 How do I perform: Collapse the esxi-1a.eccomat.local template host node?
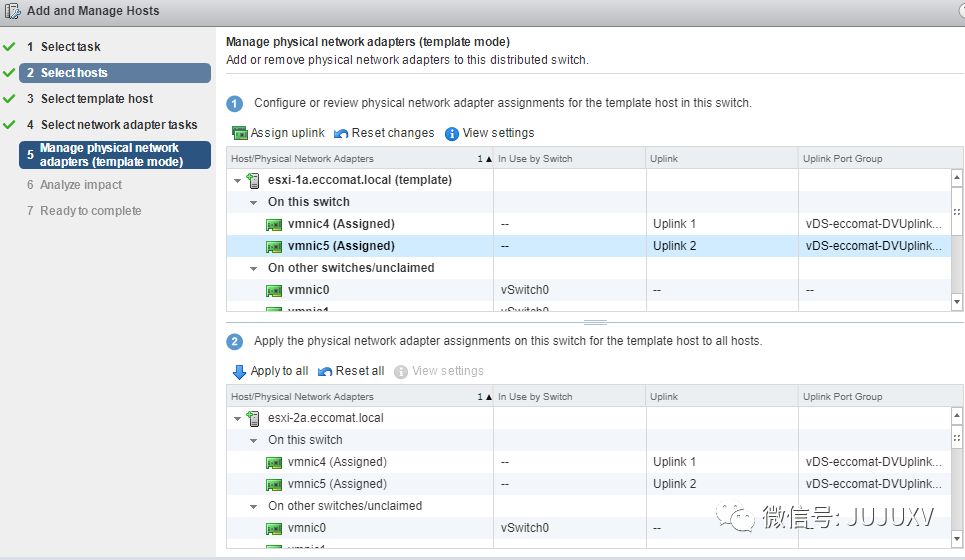[238, 180]
